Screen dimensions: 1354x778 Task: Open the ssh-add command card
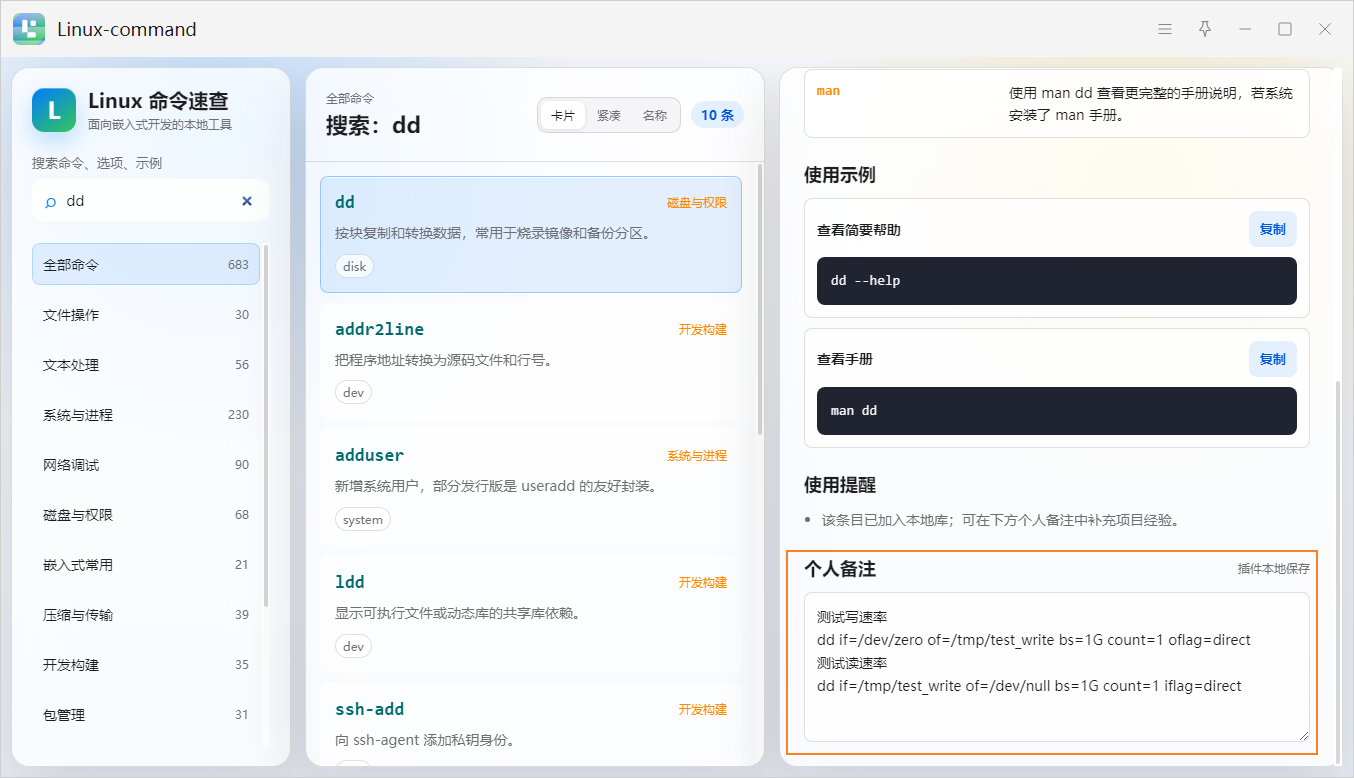(x=531, y=725)
